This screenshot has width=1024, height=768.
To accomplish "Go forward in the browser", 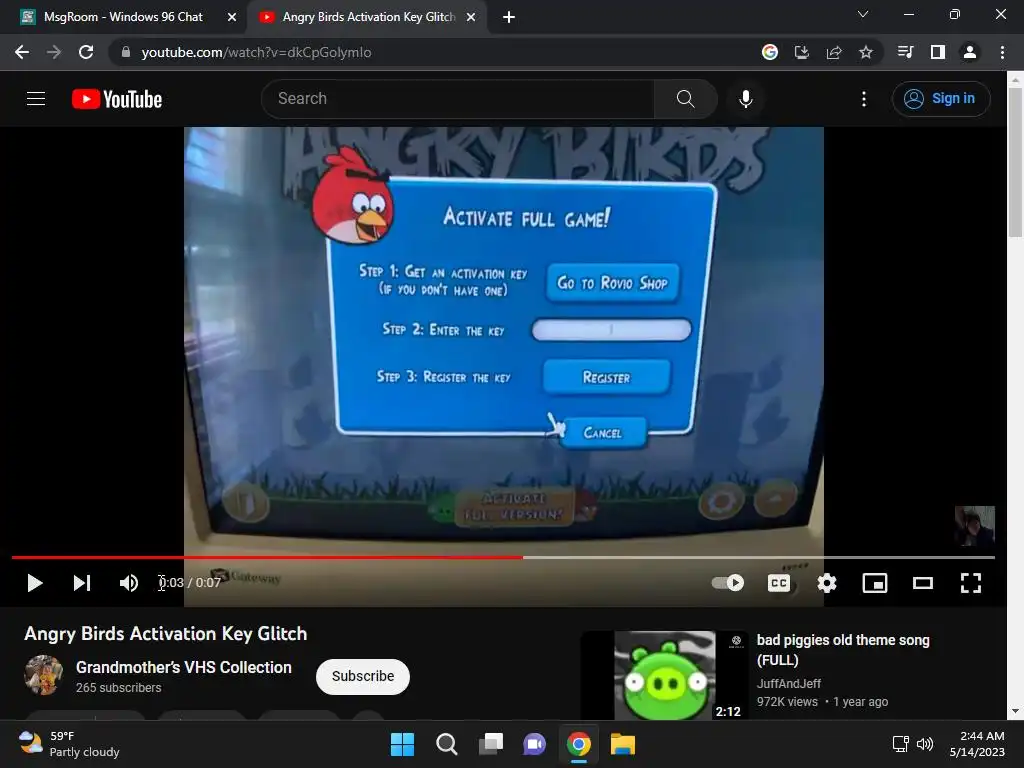I will (x=54, y=52).
